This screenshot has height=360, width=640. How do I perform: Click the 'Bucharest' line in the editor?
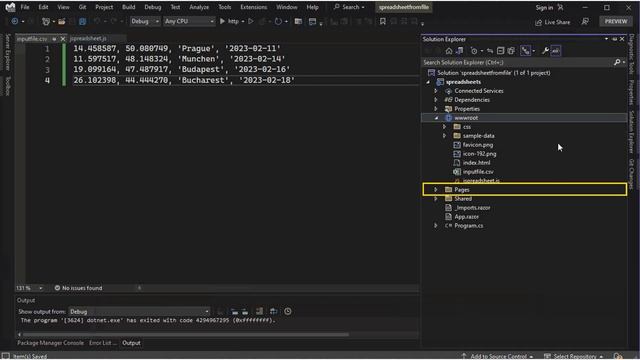pos(184,80)
